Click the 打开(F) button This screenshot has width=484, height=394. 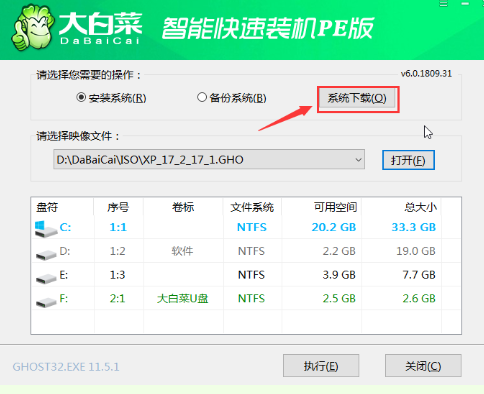pyautogui.click(x=408, y=160)
